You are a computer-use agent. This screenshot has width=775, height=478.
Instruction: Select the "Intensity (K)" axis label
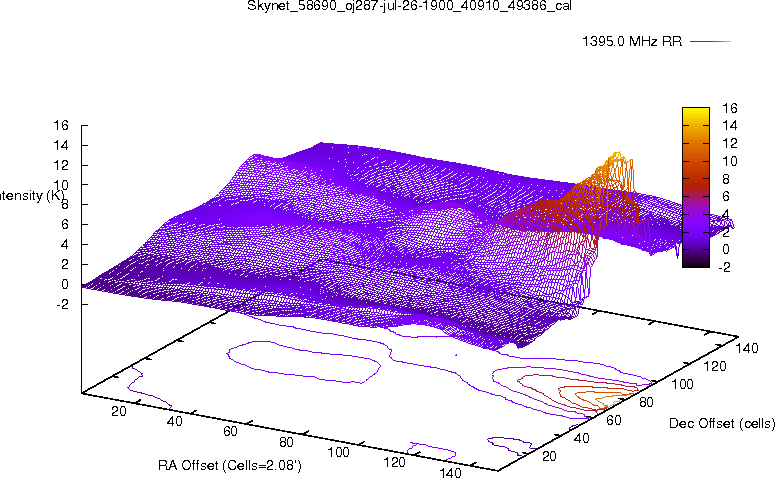pyautogui.click(x=32, y=196)
